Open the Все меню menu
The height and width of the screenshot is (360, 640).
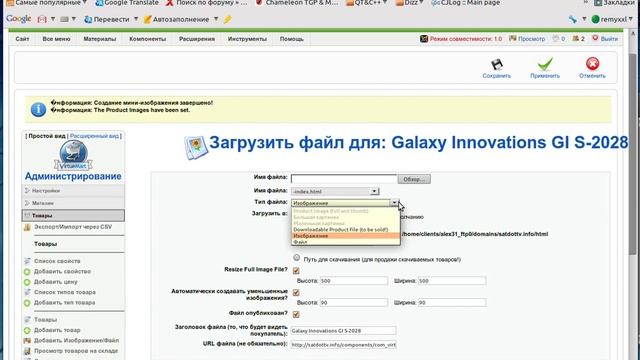56,39
